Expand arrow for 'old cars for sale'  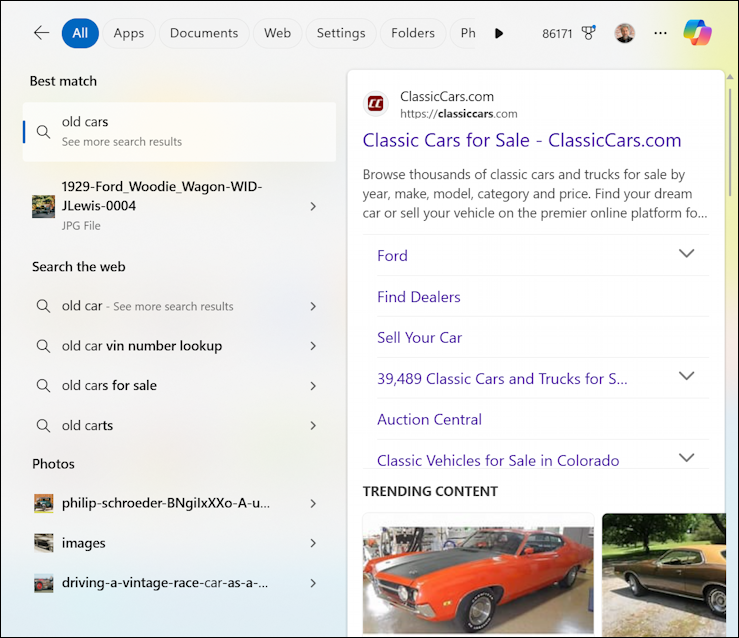click(x=313, y=386)
